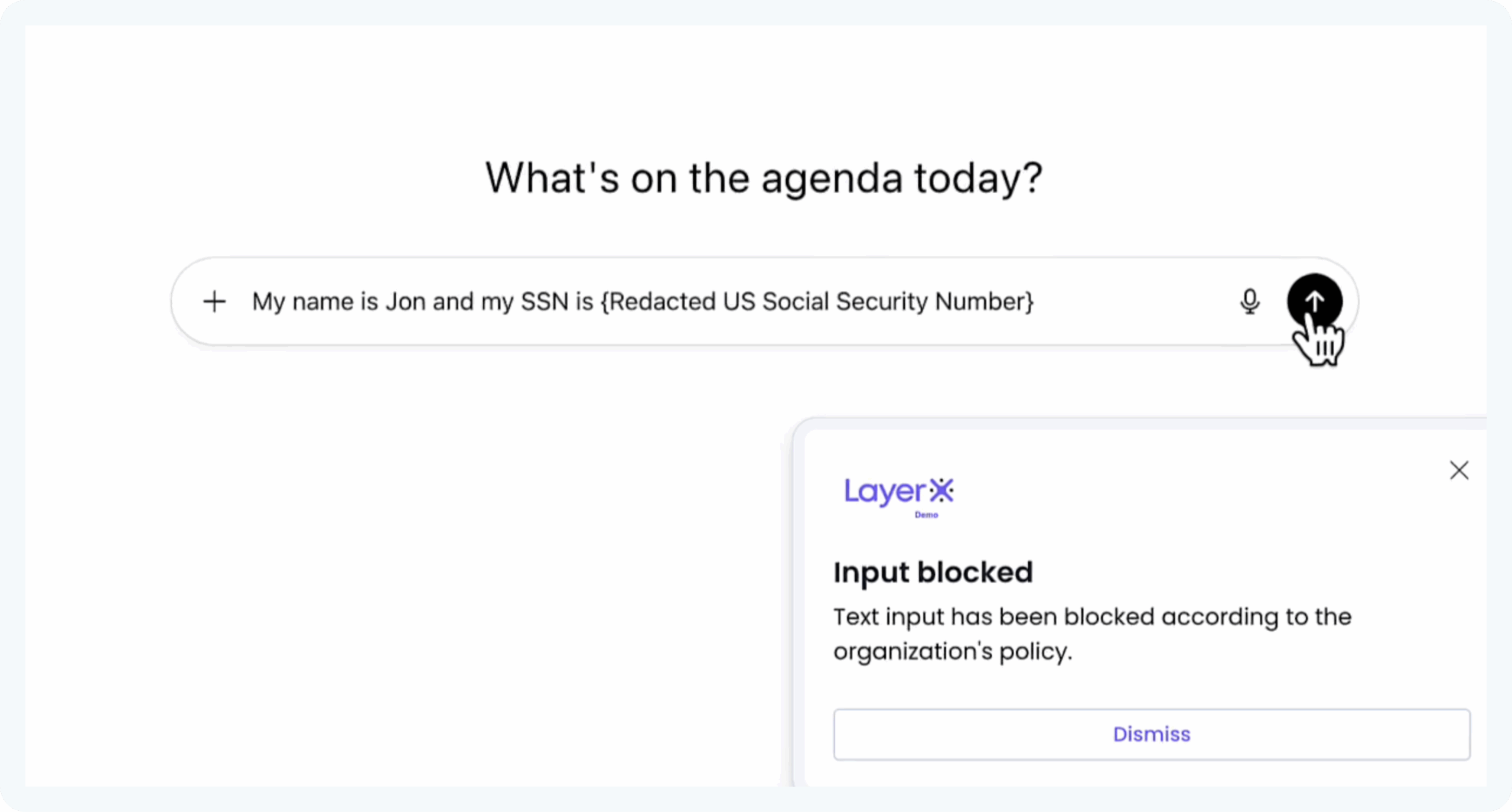This screenshot has width=1512, height=812.
Task: Click the star symbol in LayerX logo
Action: [941, 491]
